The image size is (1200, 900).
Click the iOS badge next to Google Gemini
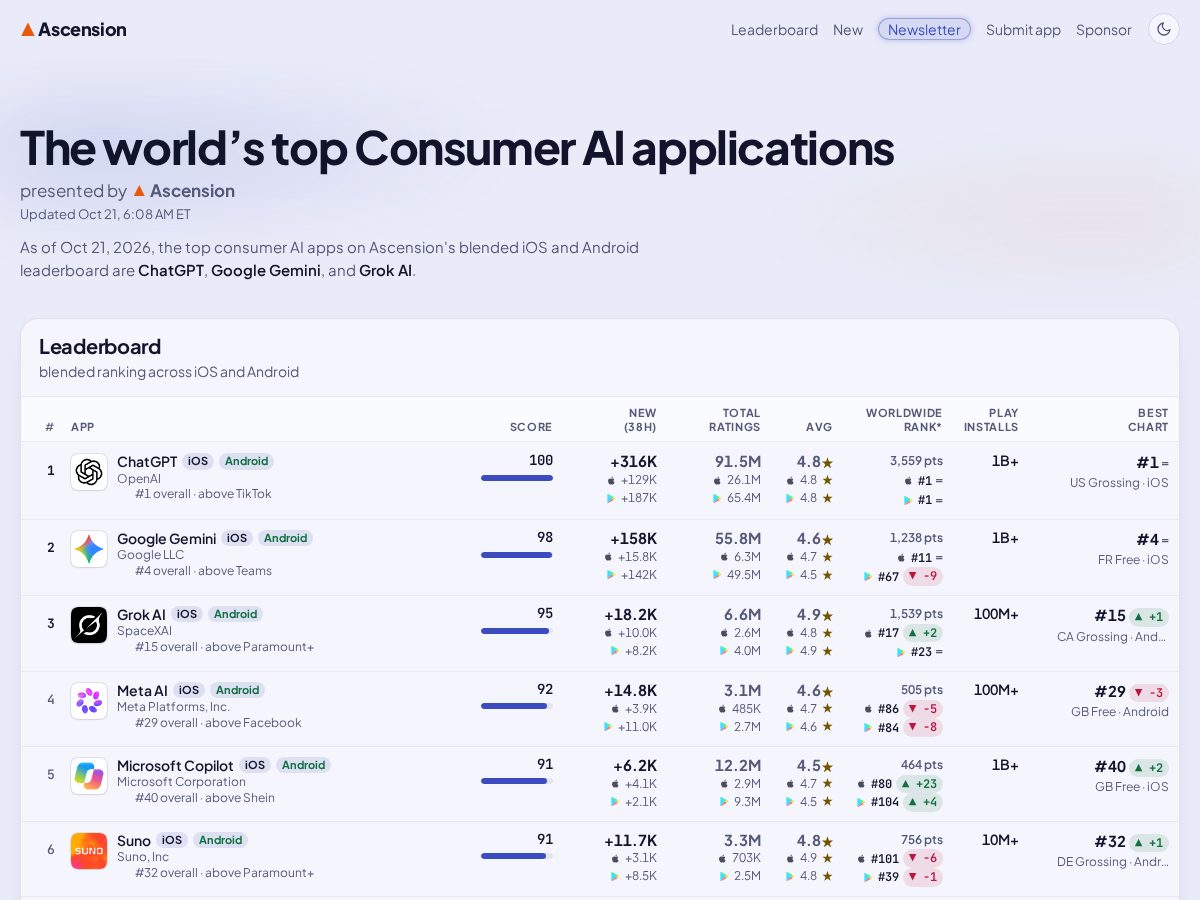237,538
